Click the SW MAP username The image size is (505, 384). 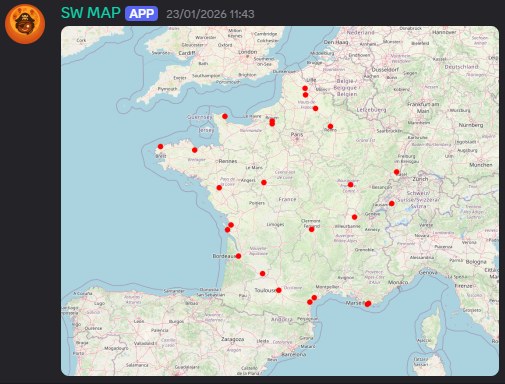coord(91,13)
